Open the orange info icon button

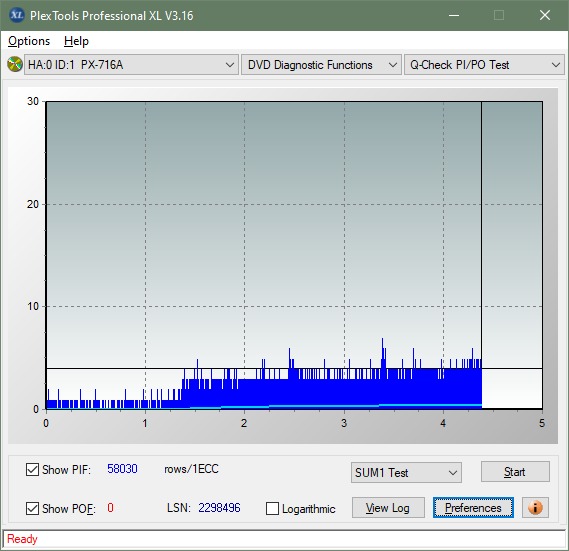pyautogui.click(x=535, y=507)
